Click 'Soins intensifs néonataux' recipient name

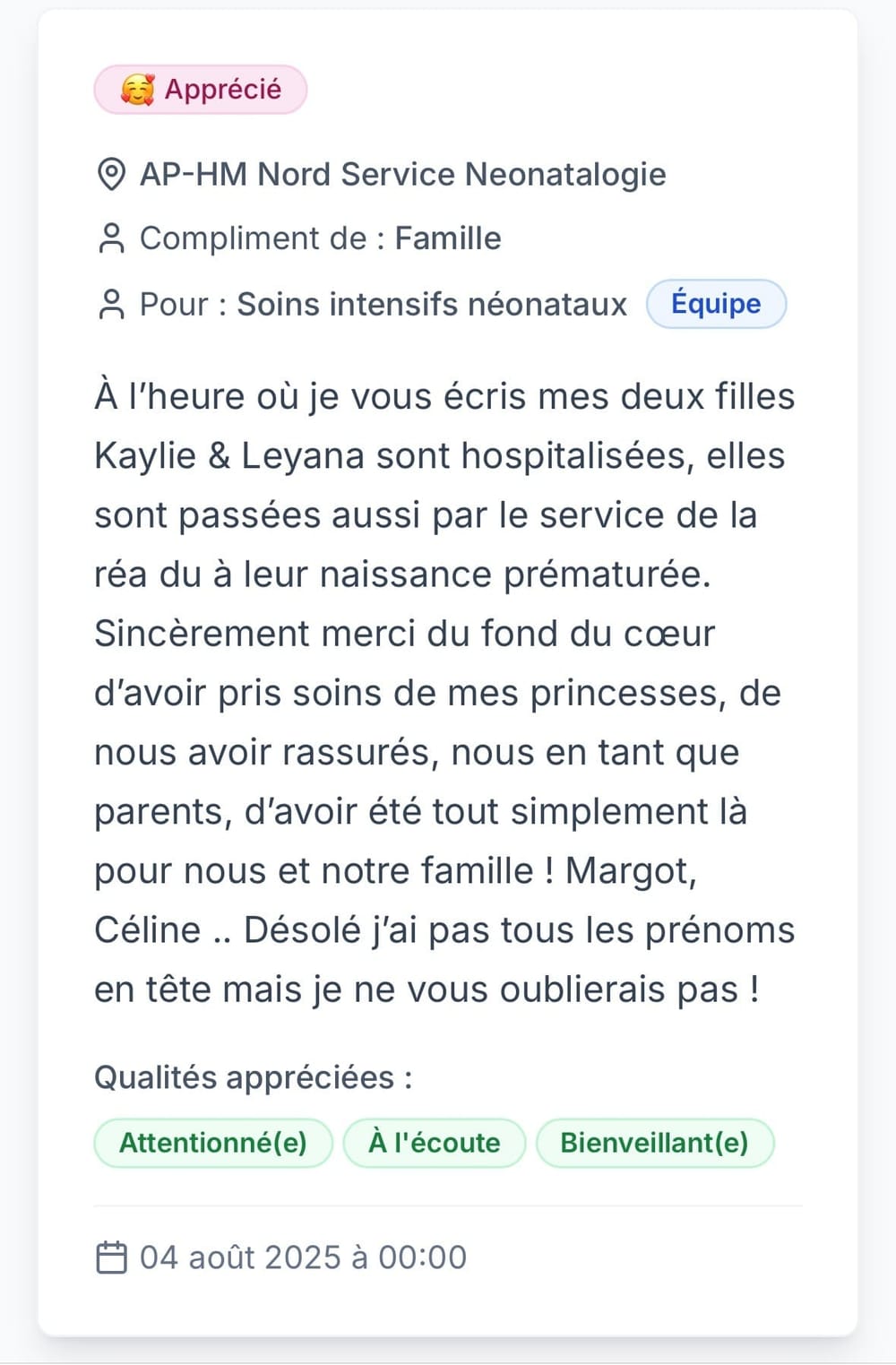(432, 305)
